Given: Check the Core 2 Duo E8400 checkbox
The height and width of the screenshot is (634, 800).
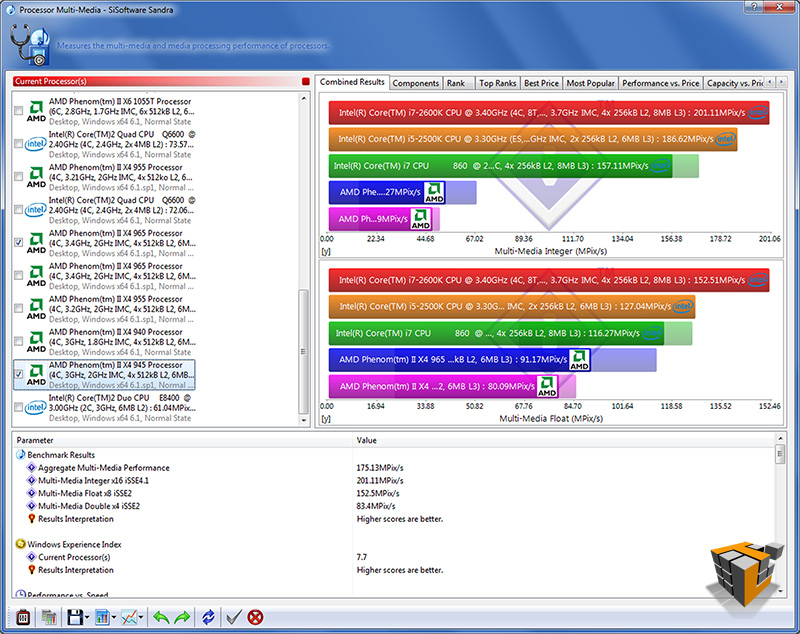Looking at the screenshot, I should click(x=18, y=407).
